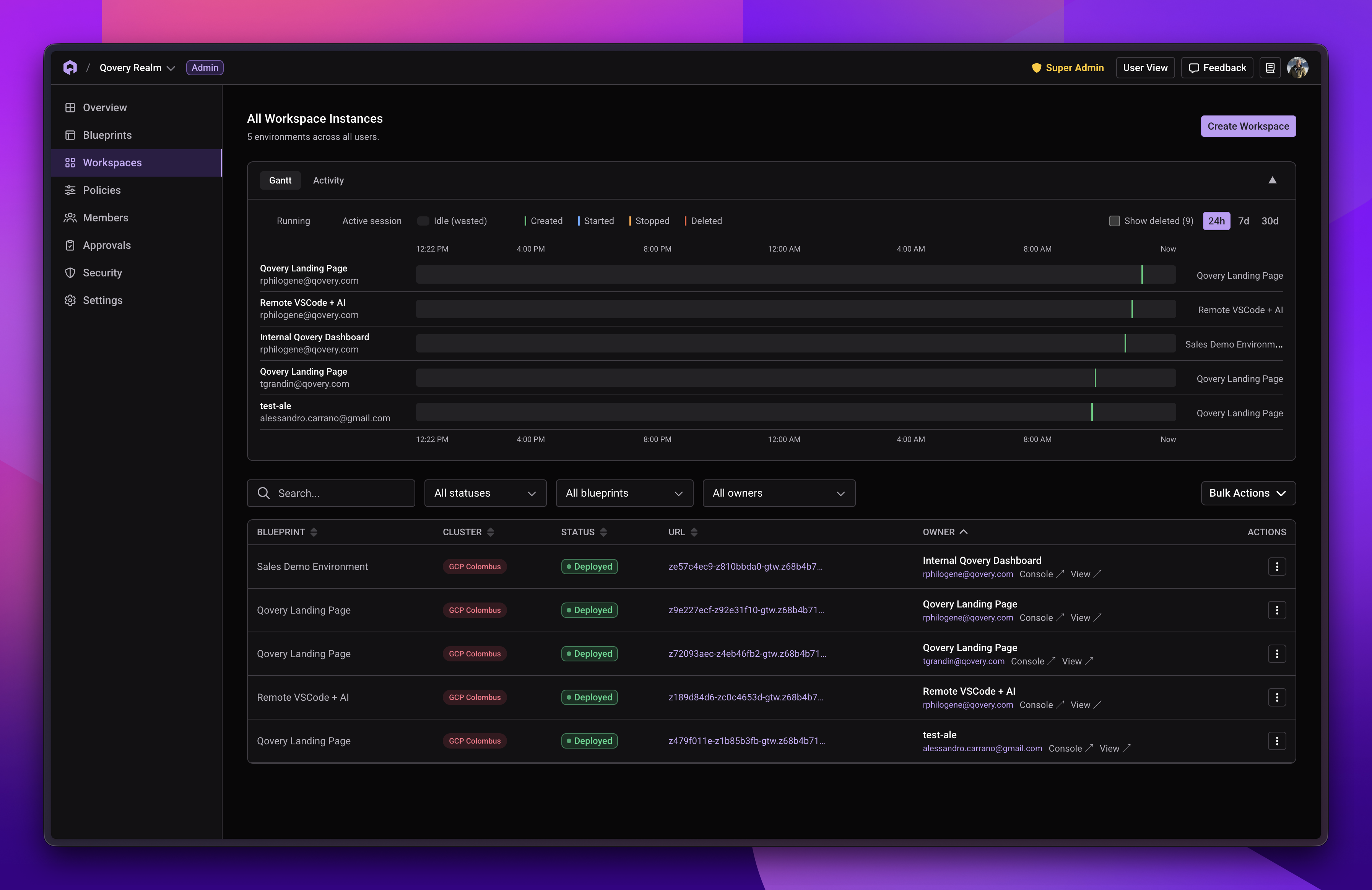Open actions menu for Remote VSCode + AI row
Viewport: 1372px width, 890px height.
click(x=1277, y=697)
